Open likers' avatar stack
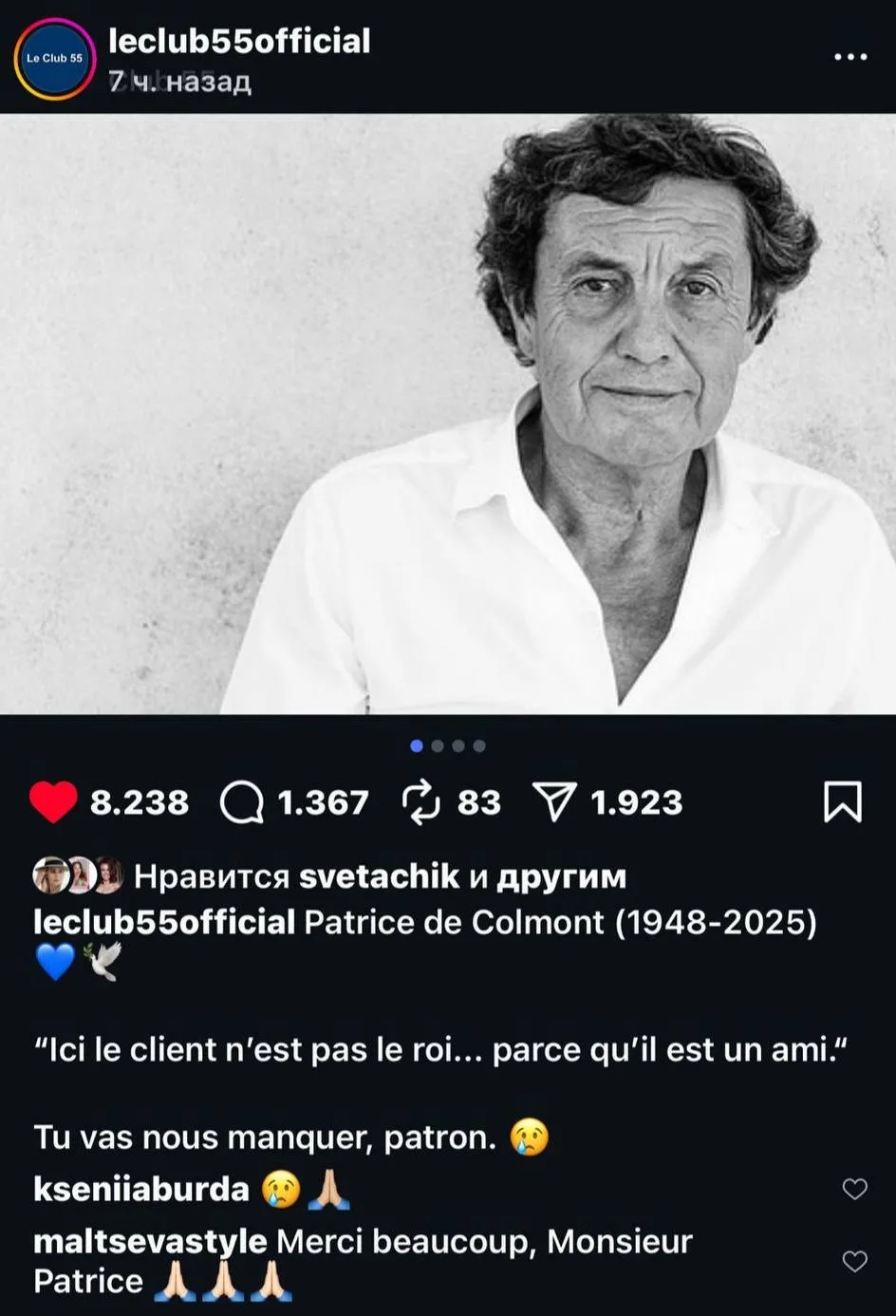Viewport: 896px width, 1316px height. tap(78, 875)
